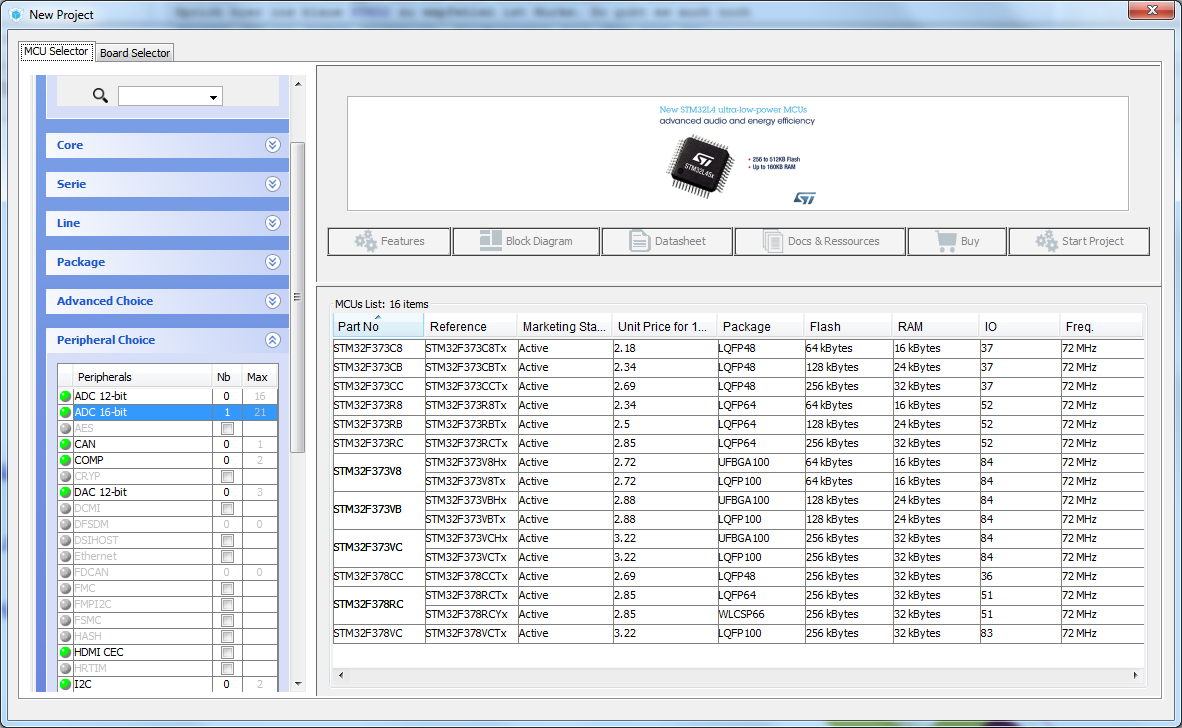Click the green status dot beside DAC 12-bit
Viewport: 1182px width, 728px height.
click(x=66, y=492)
